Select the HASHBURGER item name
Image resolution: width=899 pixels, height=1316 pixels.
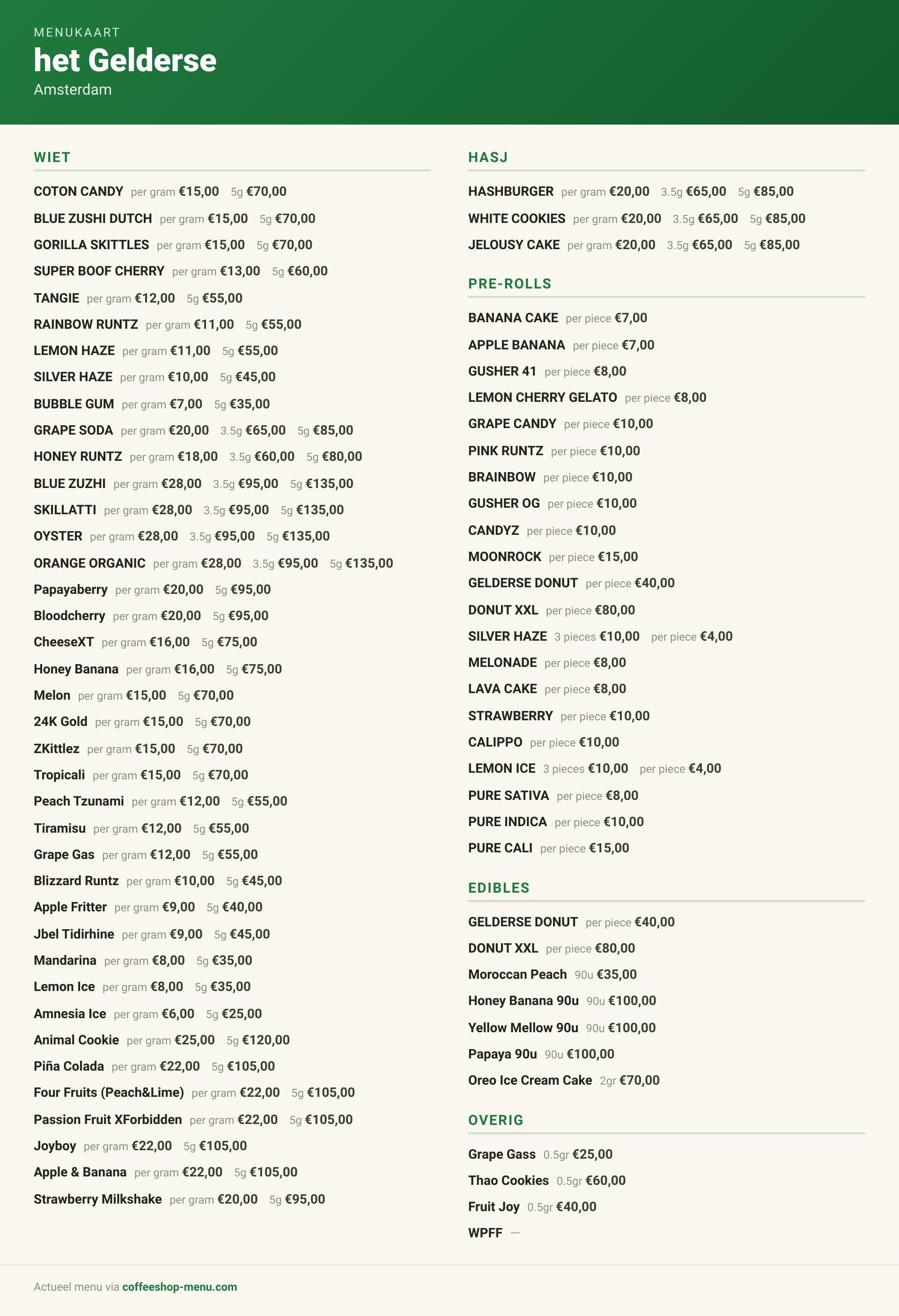pyautogui.click(x=511, y=192)
